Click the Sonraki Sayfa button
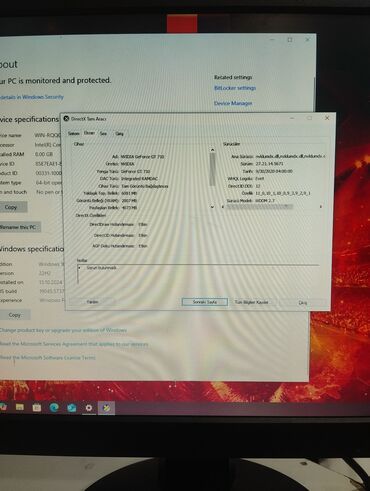 pos(205,302)
